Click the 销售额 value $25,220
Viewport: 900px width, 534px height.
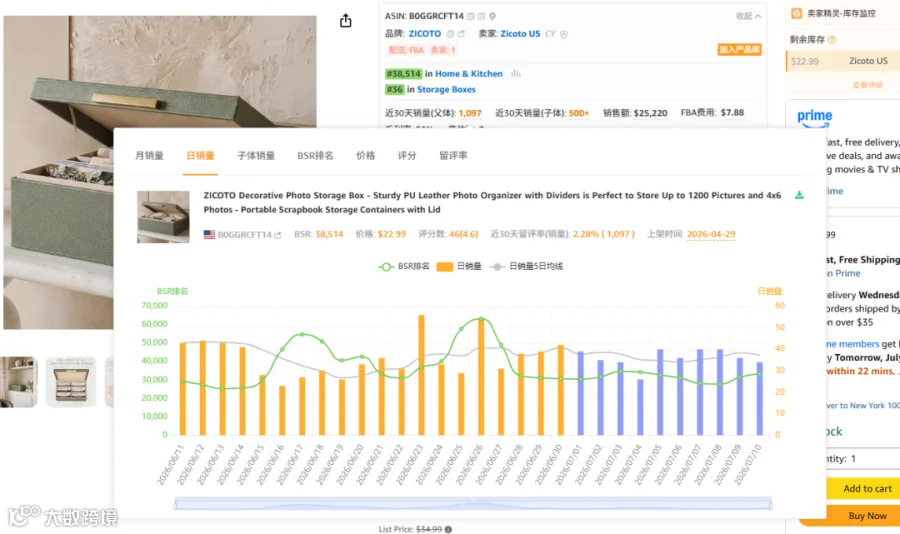click(650, 113)
